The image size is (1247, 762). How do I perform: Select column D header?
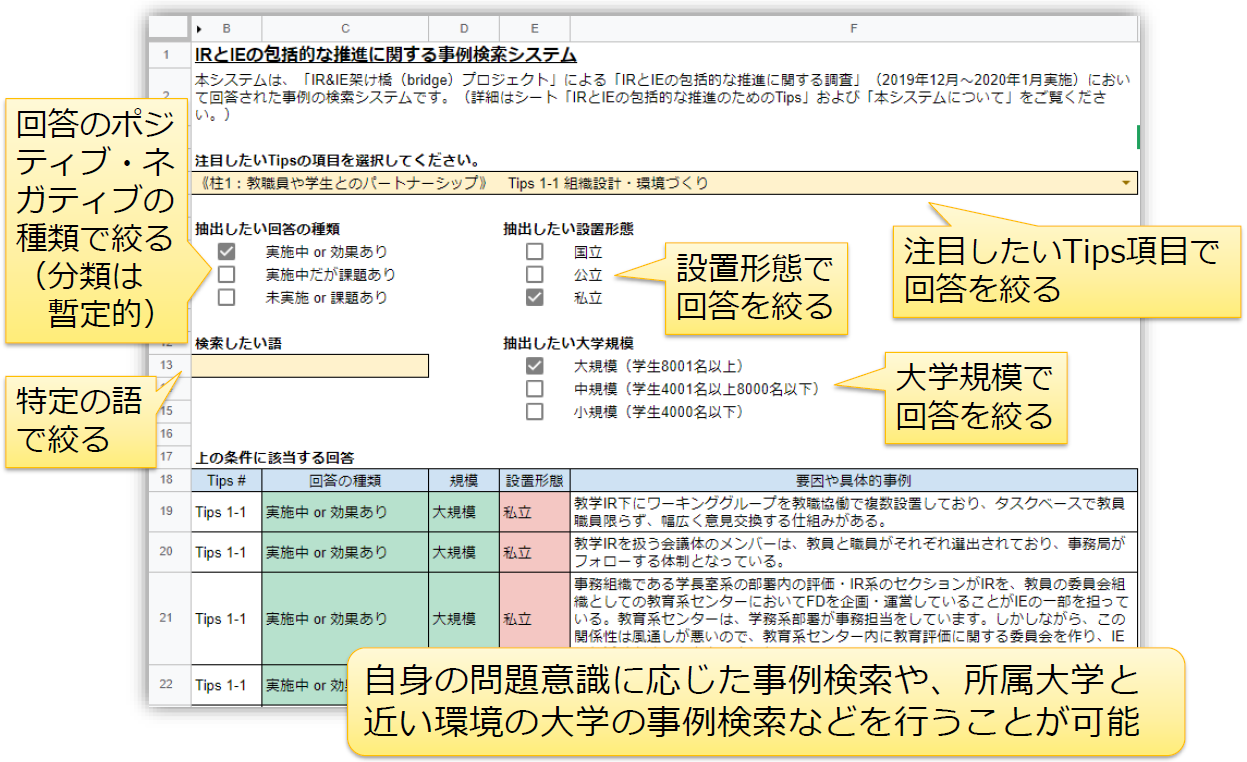464,29
